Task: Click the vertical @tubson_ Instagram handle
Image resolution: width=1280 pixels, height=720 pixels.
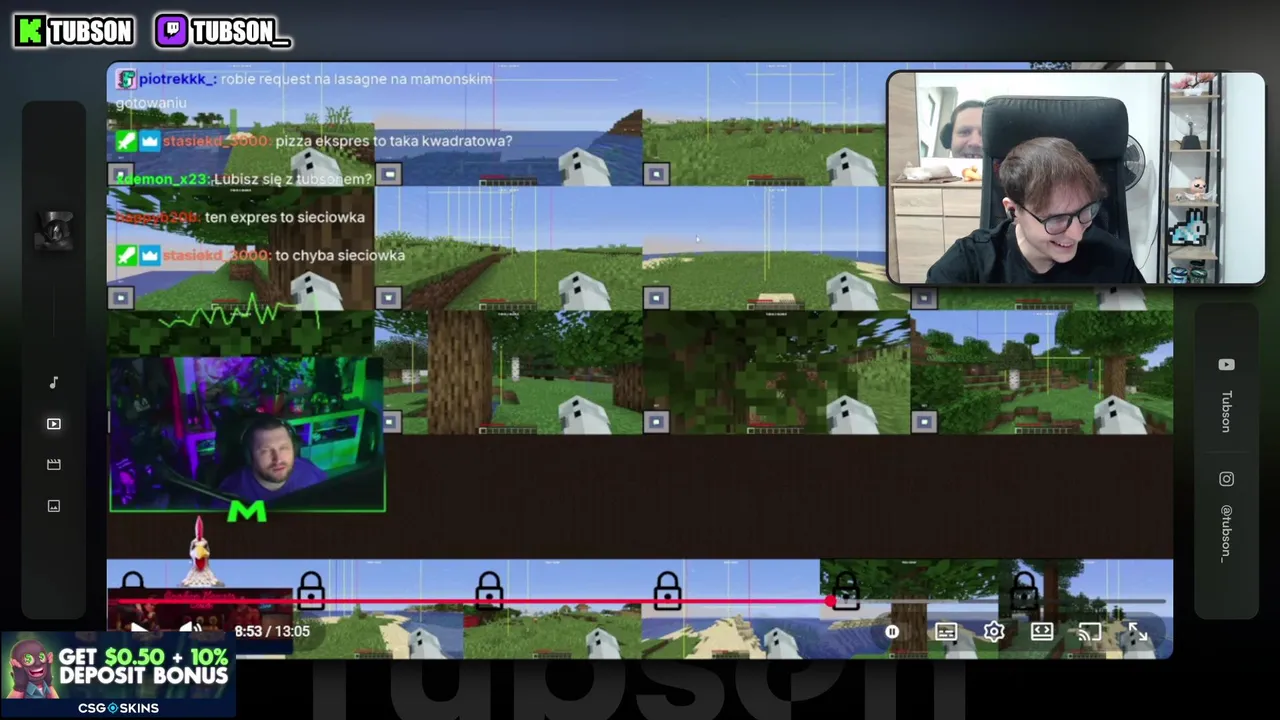Action: point(1226,534)
